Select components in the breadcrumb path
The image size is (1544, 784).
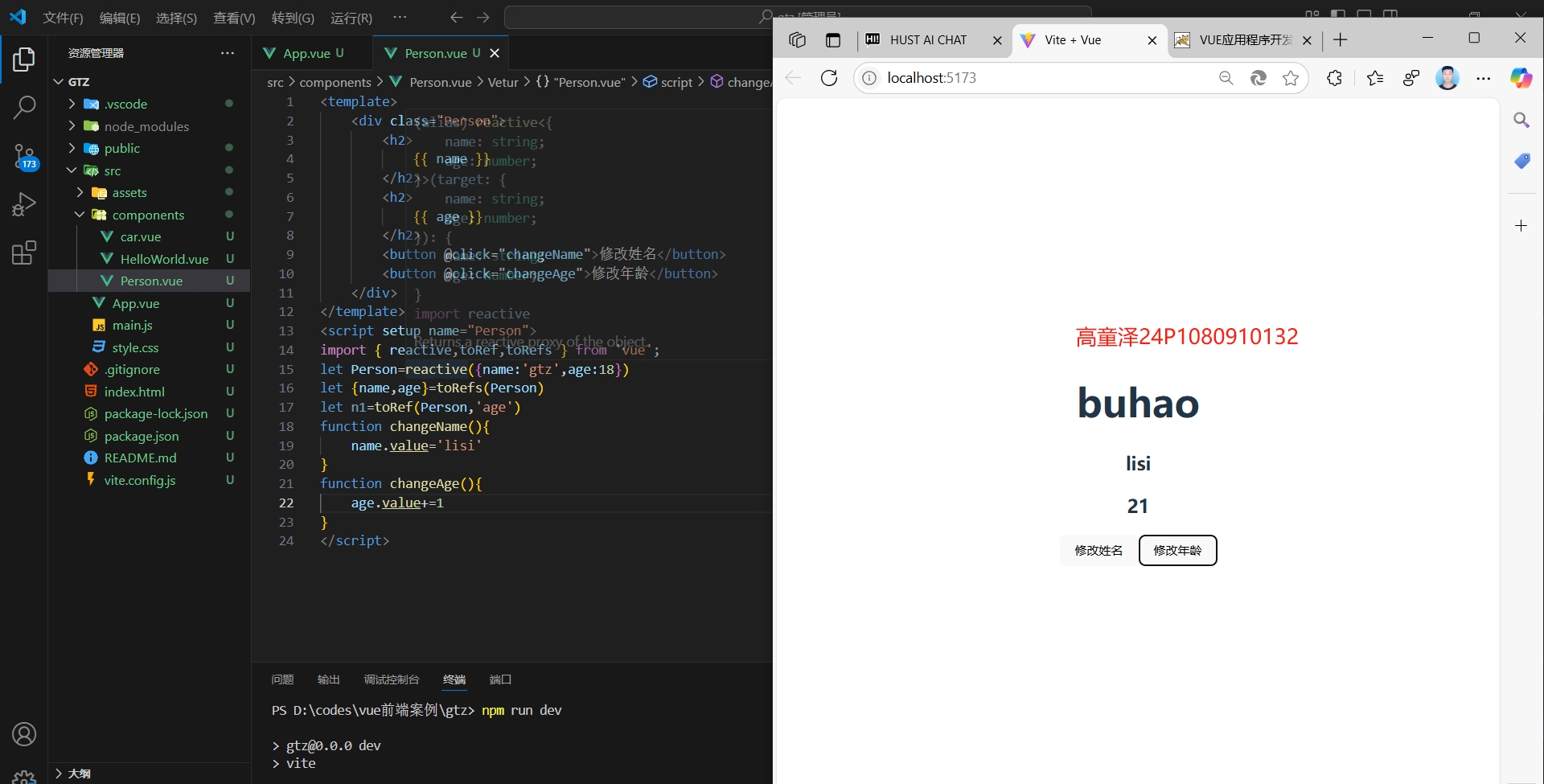[x=335, y=82]
